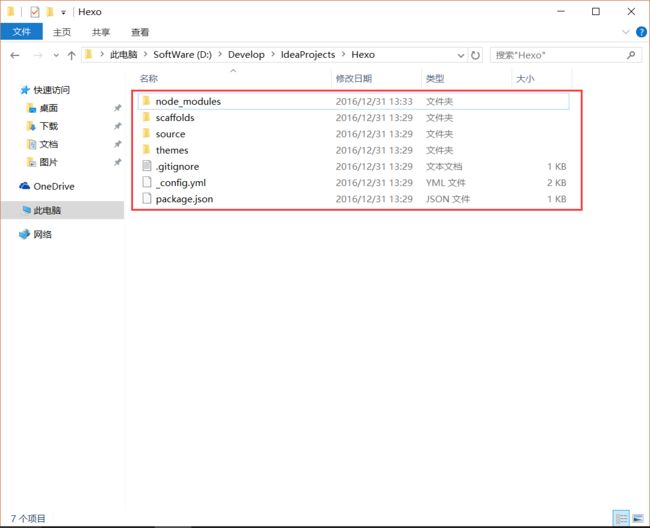Viewport: 650px width, 528px height.
Task: Select Hexo in the address path
Action: point(363,55)
